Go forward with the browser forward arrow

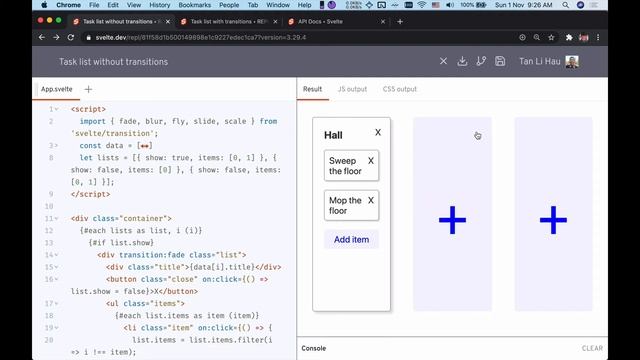[x=56, y=37]
